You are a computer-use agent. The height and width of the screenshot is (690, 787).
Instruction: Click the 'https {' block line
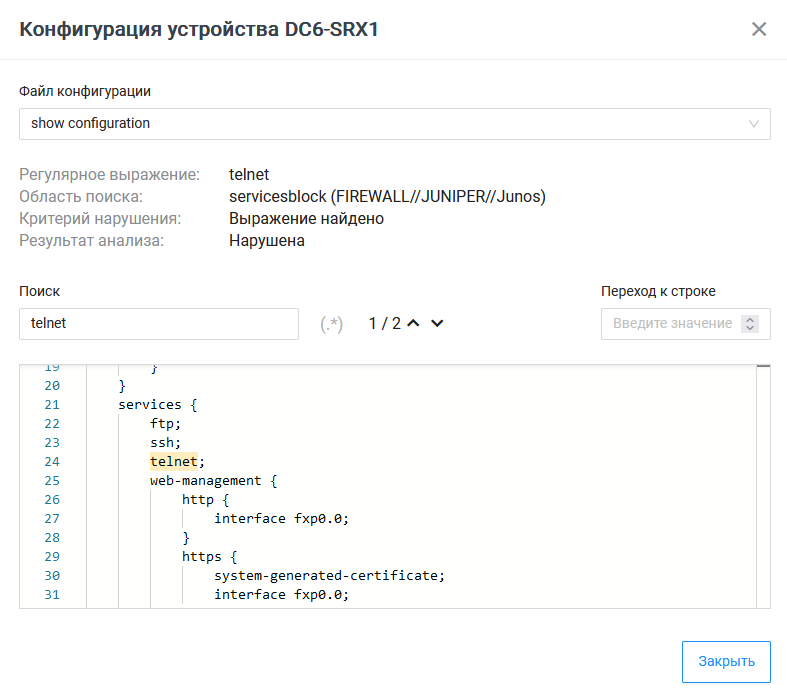[x=209, y=556]
